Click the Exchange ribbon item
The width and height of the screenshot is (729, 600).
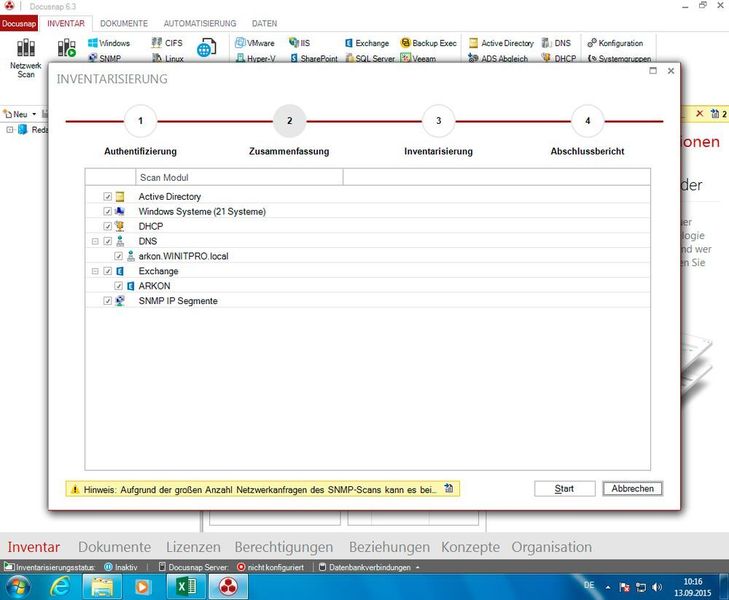pos(367,43)
